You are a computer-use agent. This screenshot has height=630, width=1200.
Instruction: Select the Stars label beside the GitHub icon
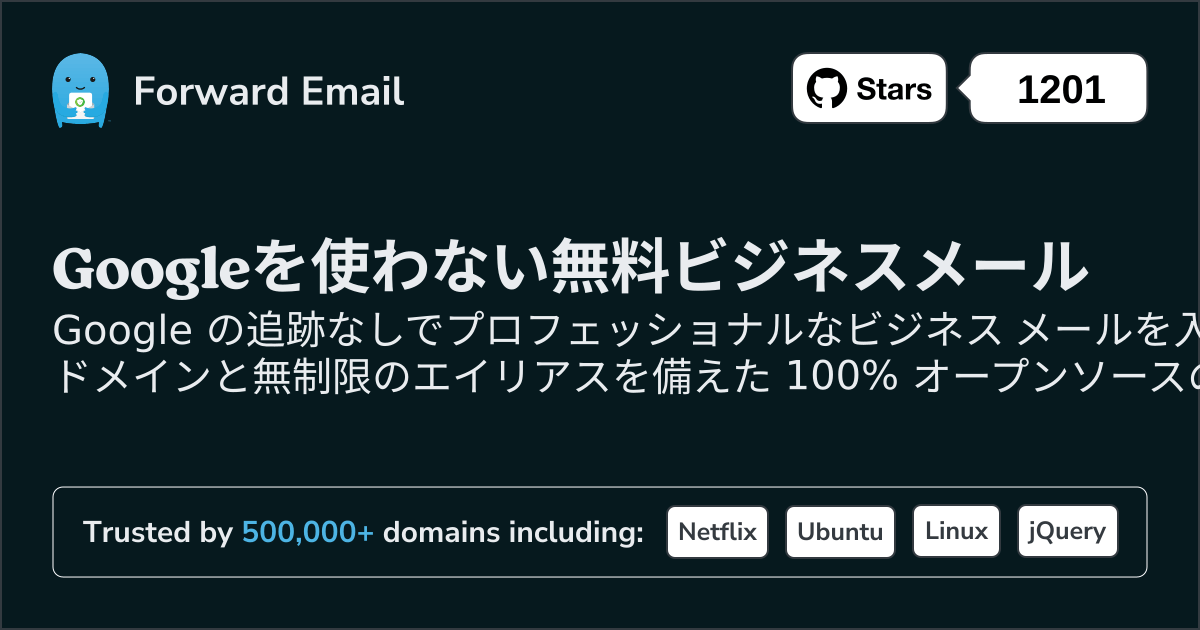[x=894, y=89]
